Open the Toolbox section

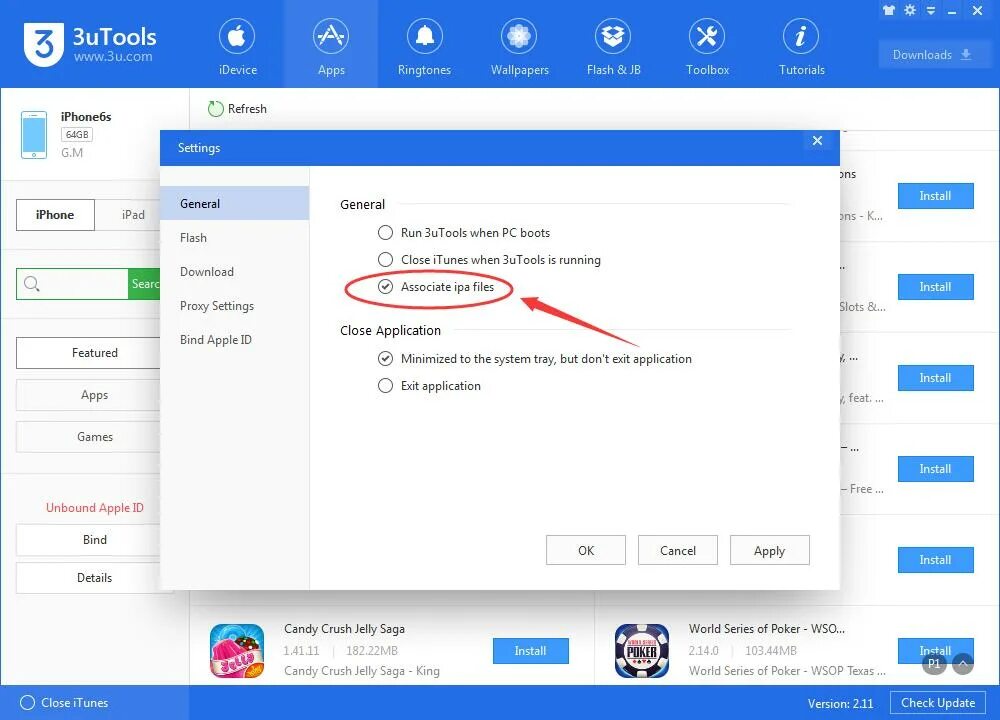[x=707, y=48]
